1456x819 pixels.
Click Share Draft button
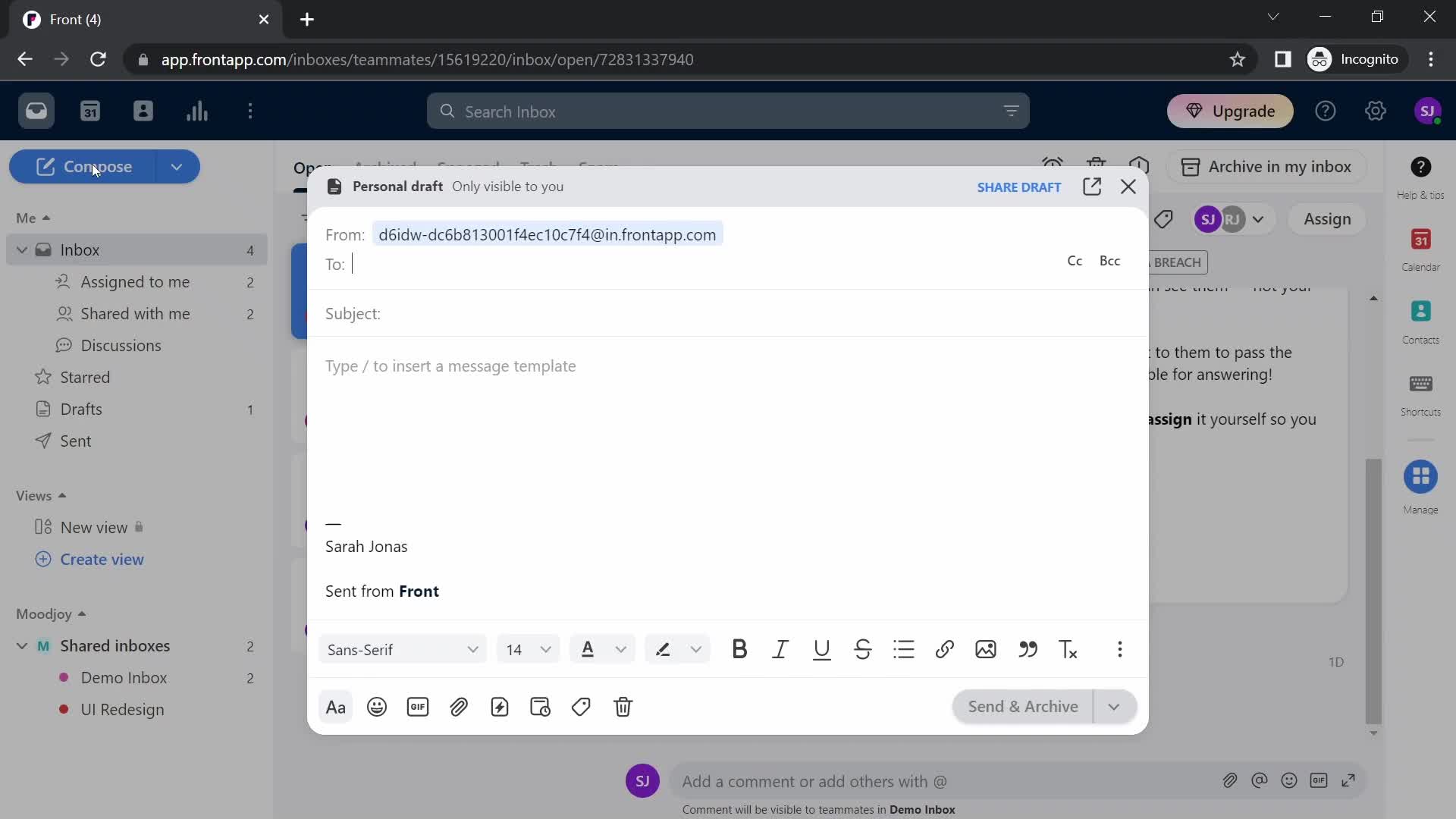[1018, 187]
